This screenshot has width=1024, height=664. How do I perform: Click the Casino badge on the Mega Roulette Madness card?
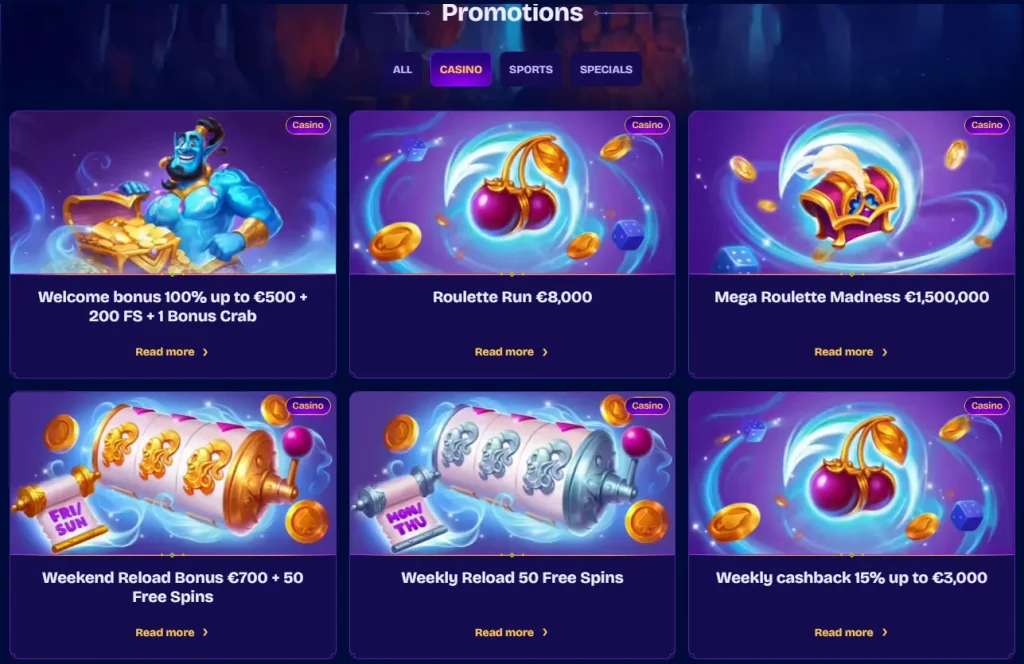click(986, 125)
